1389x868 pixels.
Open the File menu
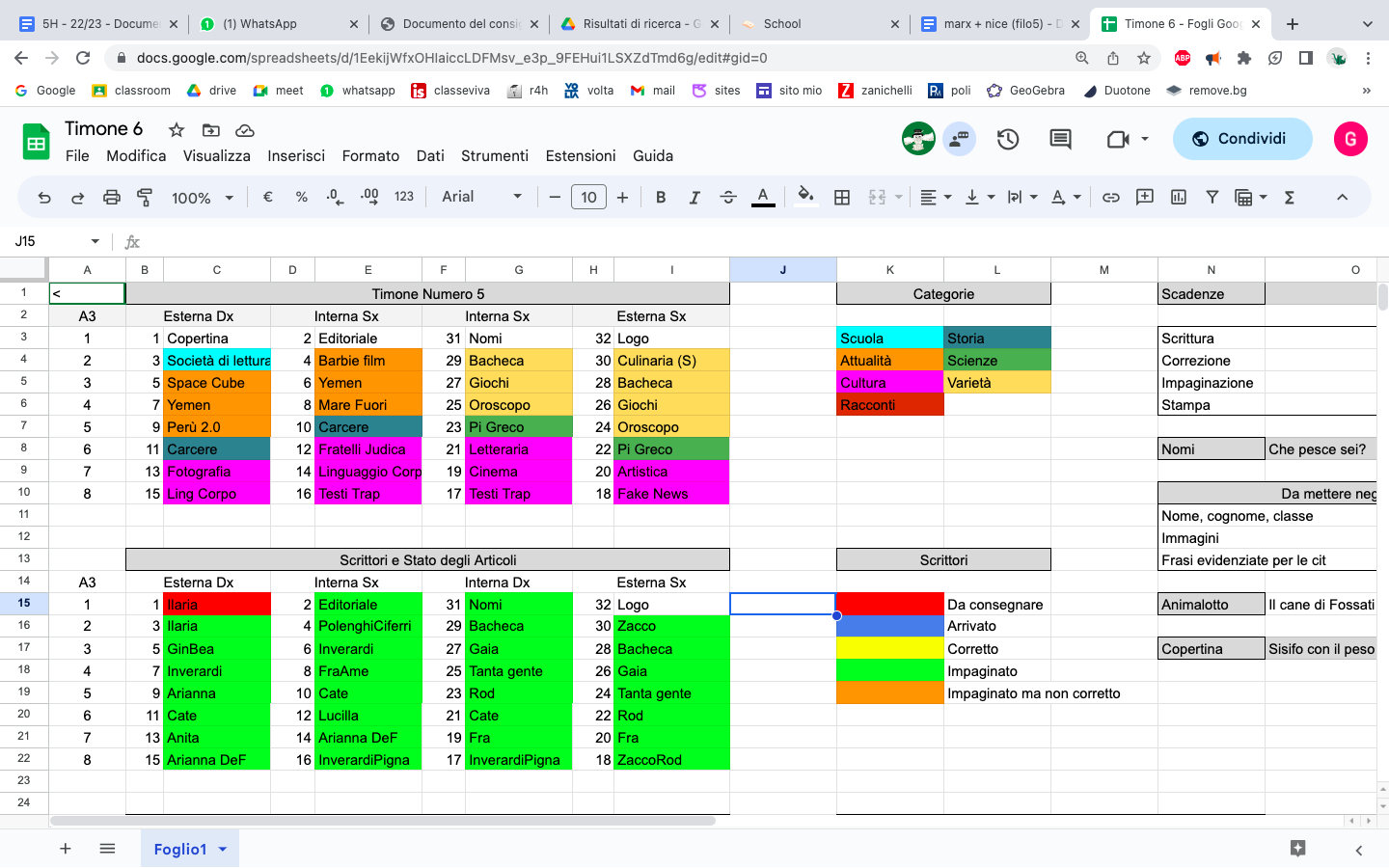(77, 155)
